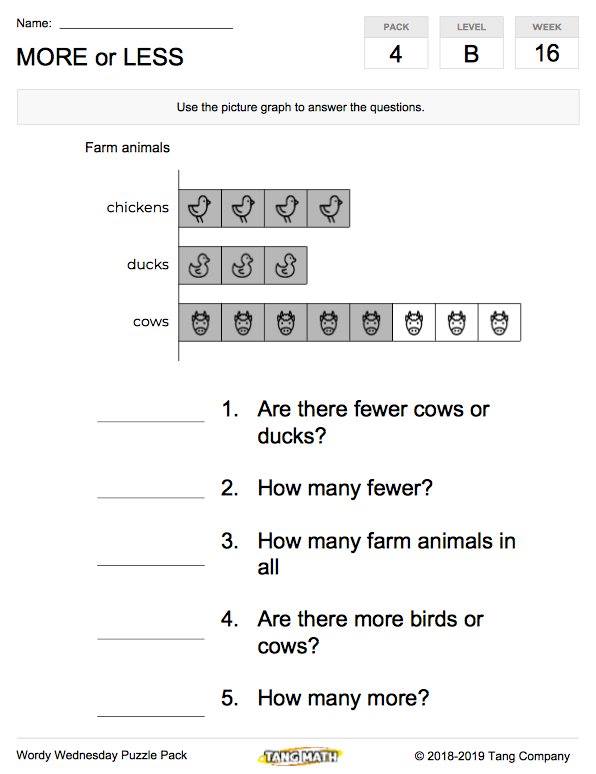Click the PACK 4 box
The height and width of the screenshot is (774, 596).
click(x=396, y=42)
